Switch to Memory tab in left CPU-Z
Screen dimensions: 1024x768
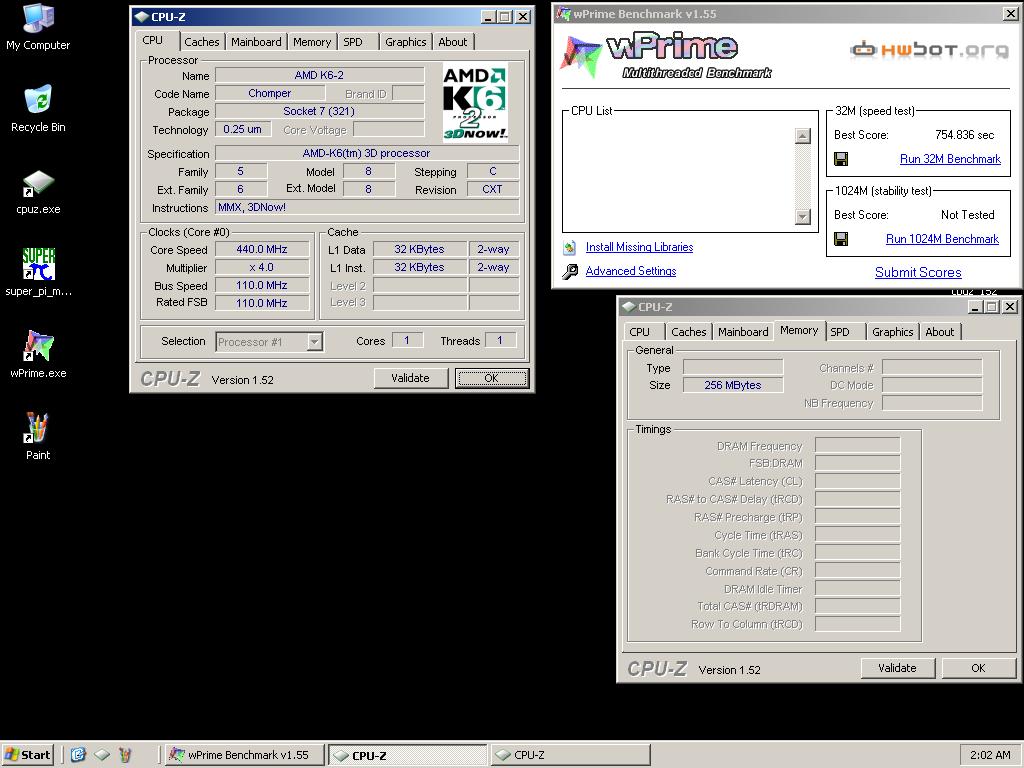312,42
